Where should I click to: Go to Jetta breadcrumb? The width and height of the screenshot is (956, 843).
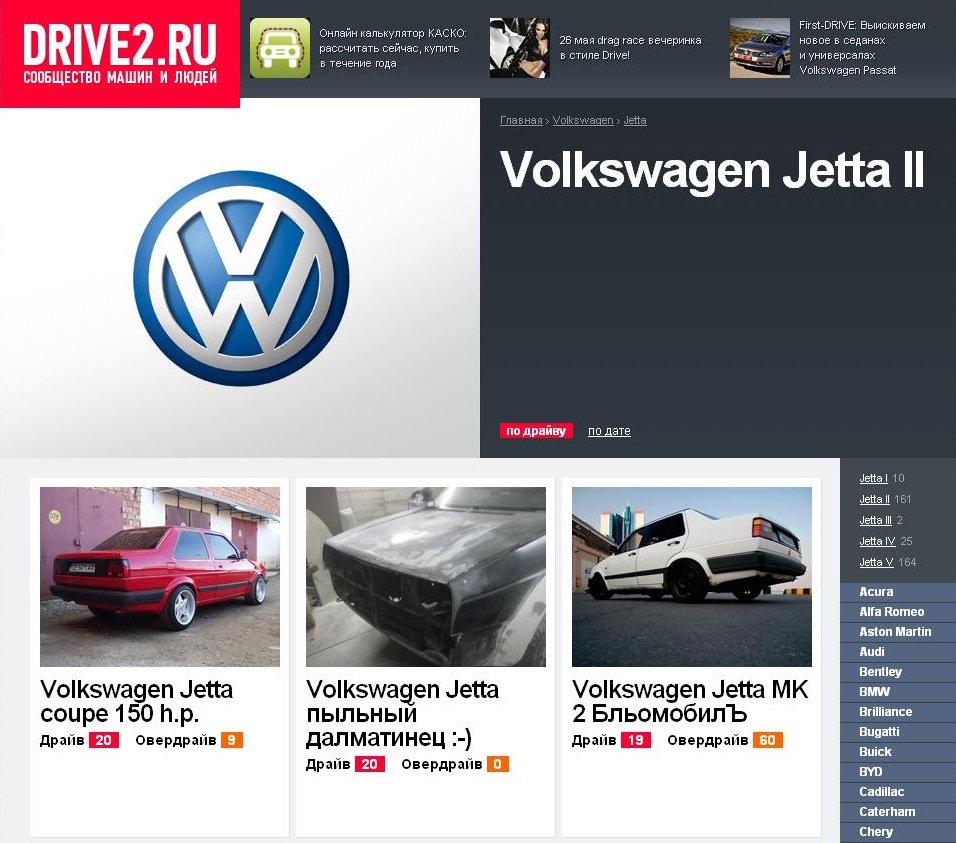coord(635,120)
